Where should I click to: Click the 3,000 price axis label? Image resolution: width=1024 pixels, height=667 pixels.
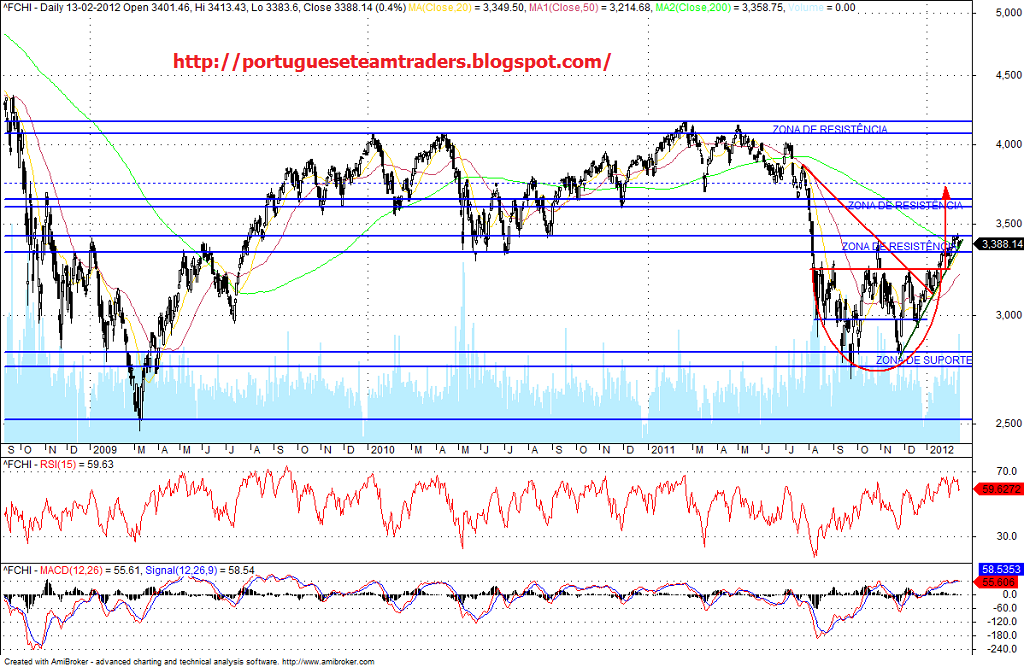(x=1008, y=315)
